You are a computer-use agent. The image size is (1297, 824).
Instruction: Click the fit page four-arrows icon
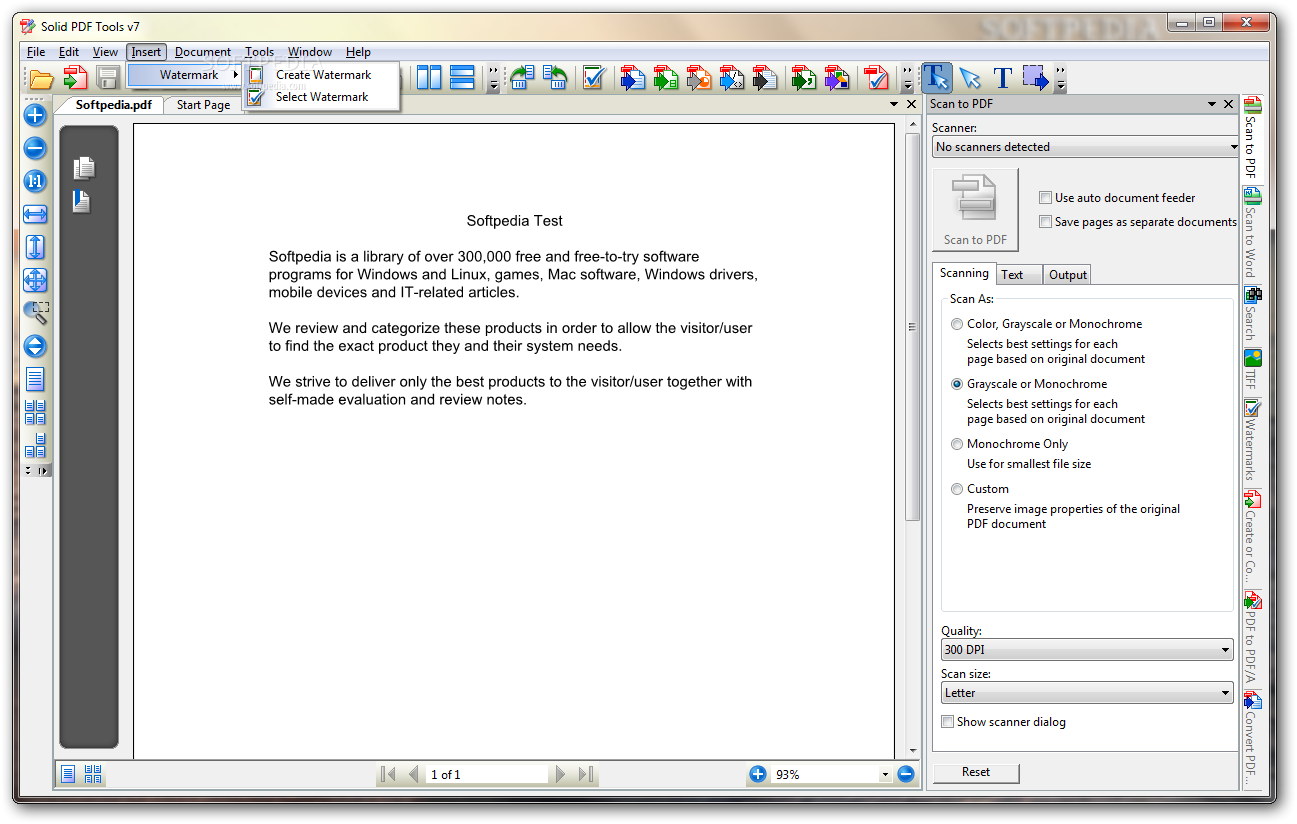pyautogui.click(x=35, y=280)
